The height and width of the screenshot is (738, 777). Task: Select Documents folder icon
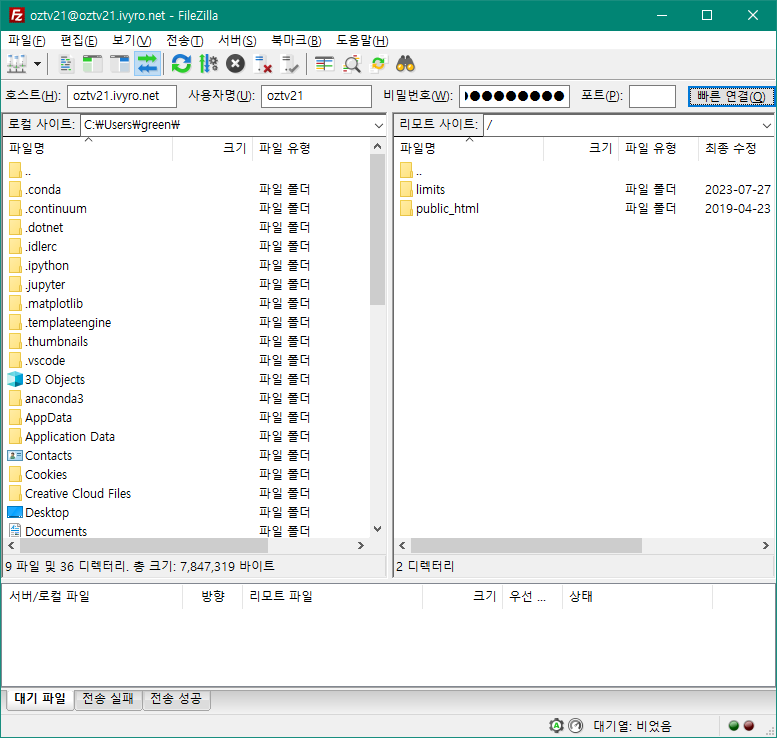(15, 531)
